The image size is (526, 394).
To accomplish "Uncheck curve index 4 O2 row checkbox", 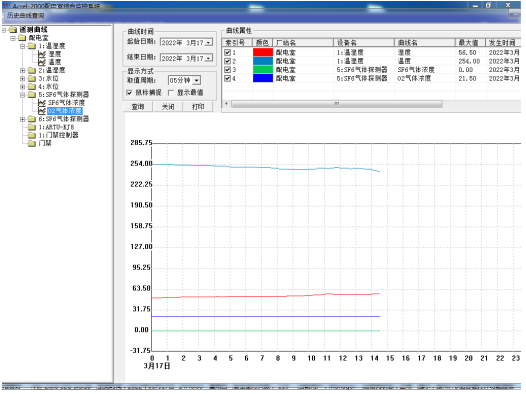I will tap(227, 78).
